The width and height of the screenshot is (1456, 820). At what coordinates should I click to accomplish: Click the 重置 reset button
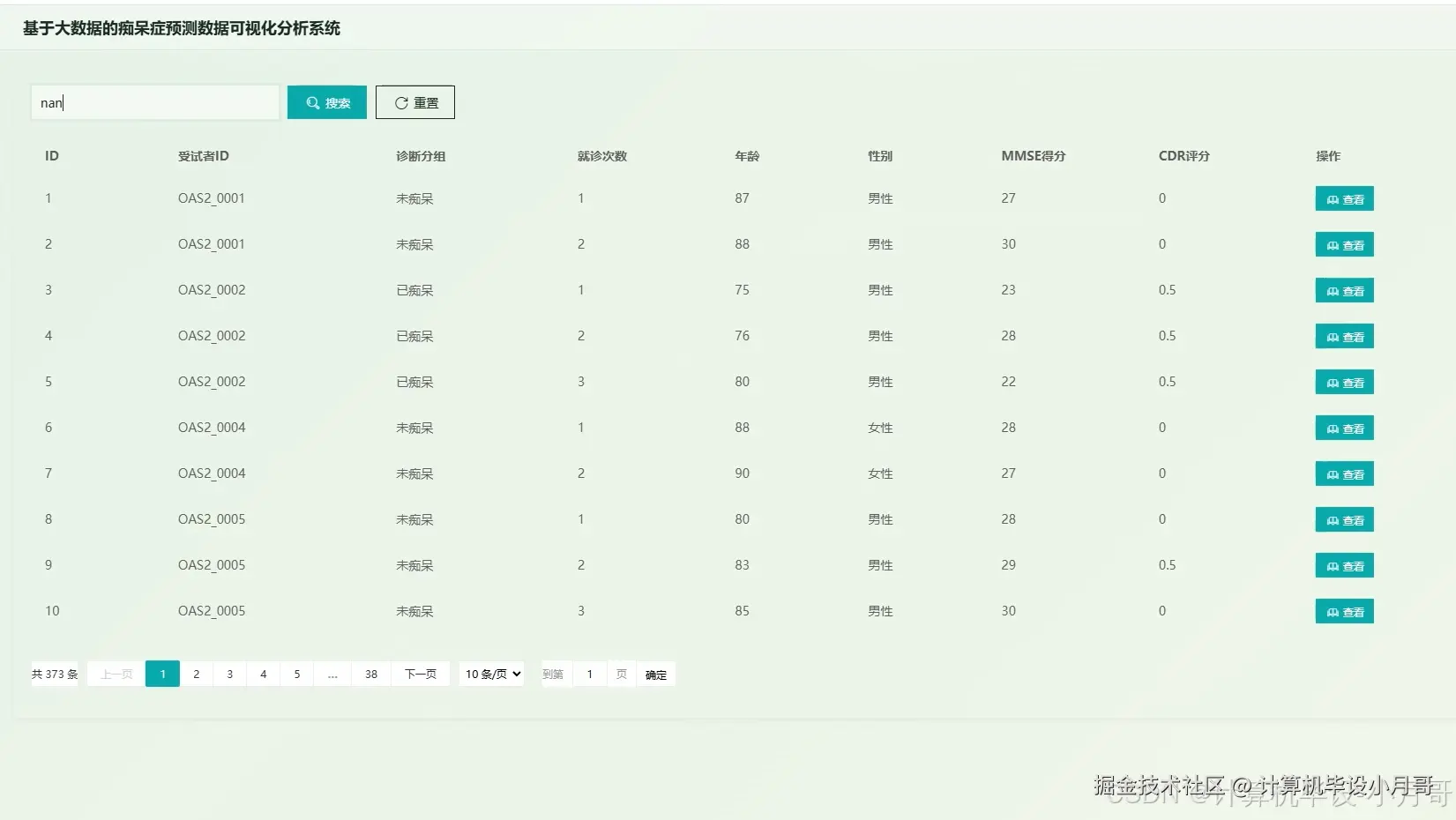click(415, 102)
